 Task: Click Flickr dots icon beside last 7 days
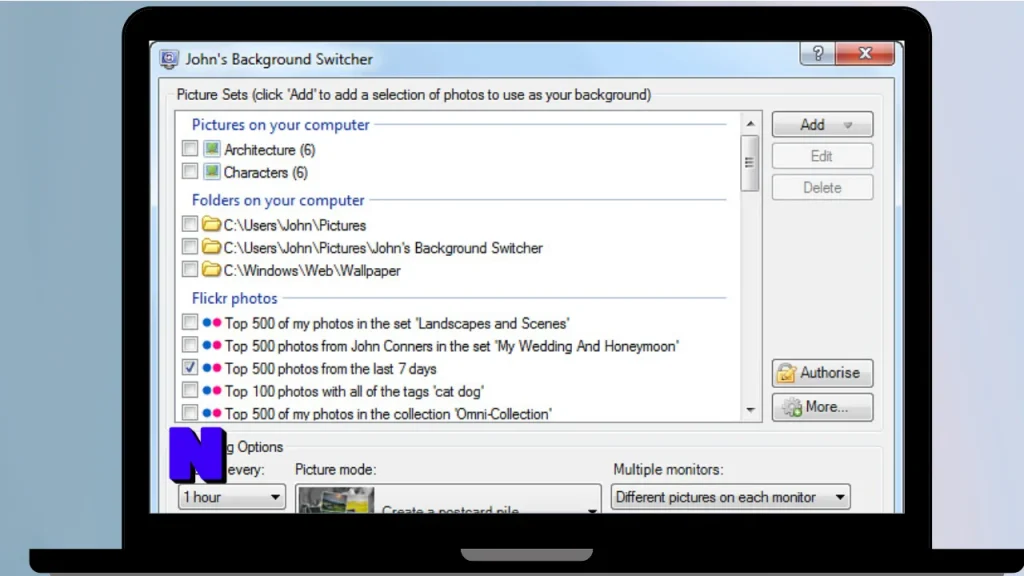(212, 368)
